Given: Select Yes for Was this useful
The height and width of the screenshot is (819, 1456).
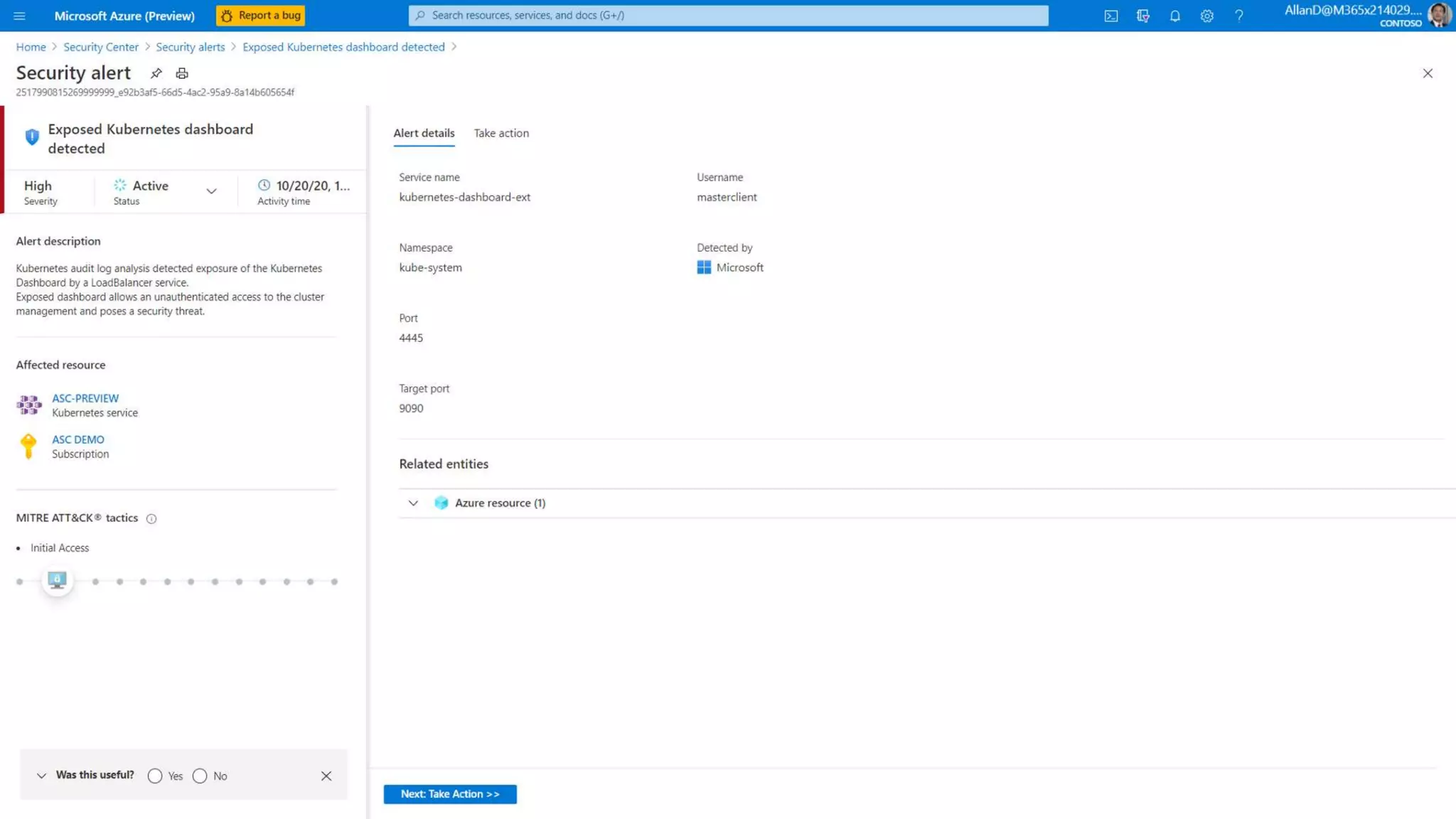Looking at the screenshot, I should pyautogui.click(x=155, y=776).
